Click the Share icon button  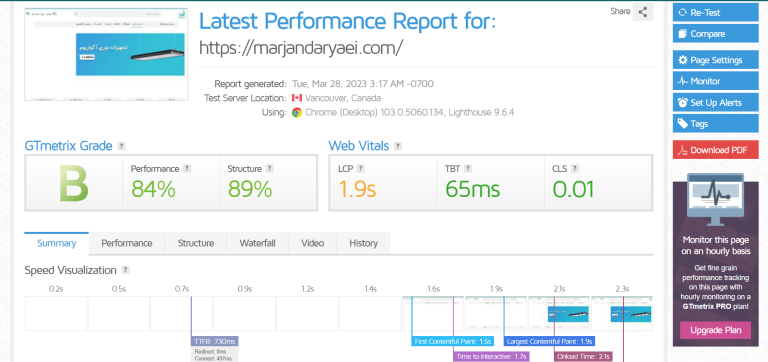643,12
